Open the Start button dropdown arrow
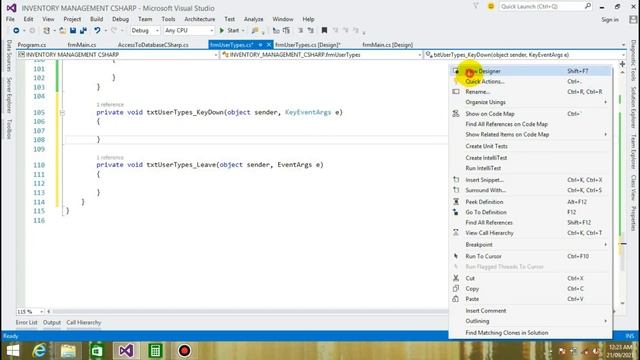 243,31
